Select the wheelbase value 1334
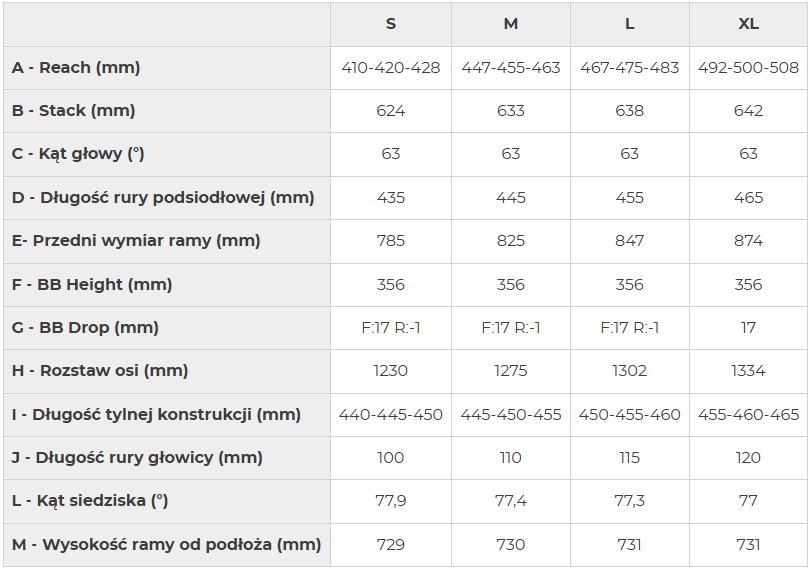Viewport: 811px width, 568px height. [748, 371]
